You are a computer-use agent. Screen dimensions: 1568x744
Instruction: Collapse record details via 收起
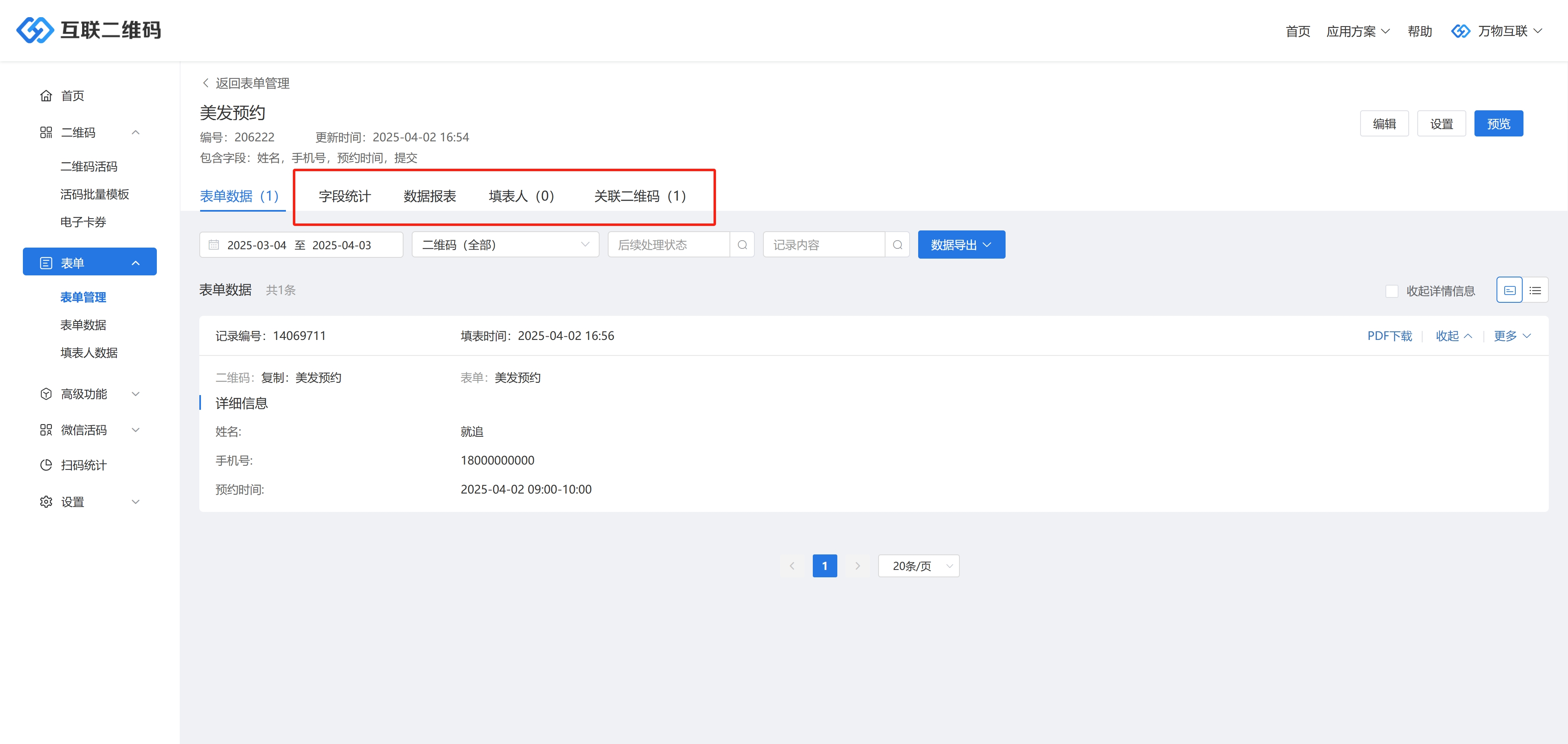1454,336
